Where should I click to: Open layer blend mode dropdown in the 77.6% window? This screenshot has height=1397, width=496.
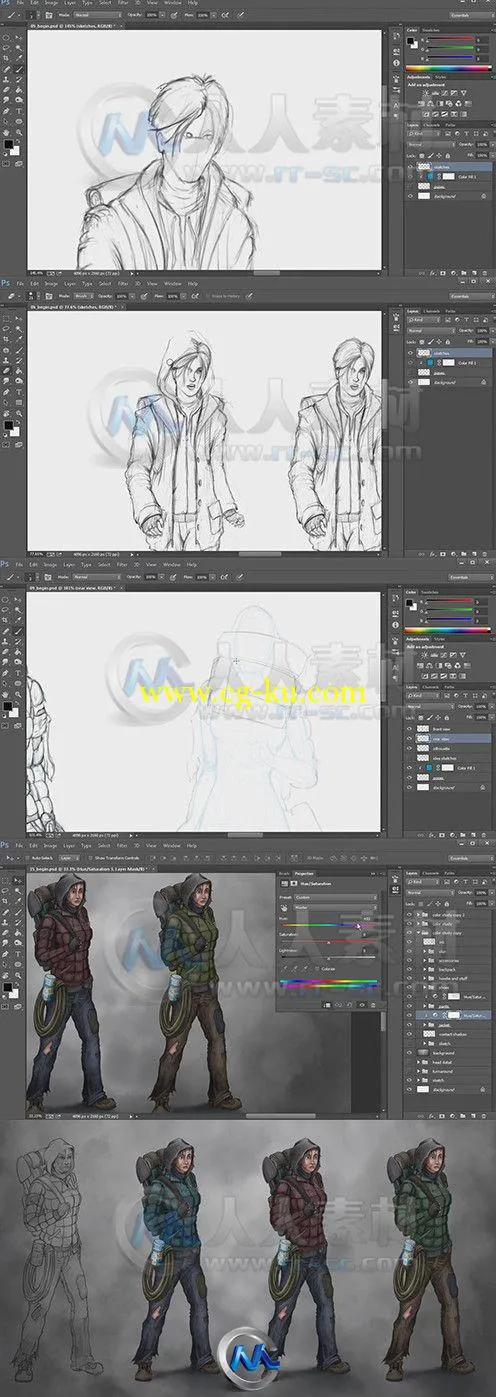431,330
